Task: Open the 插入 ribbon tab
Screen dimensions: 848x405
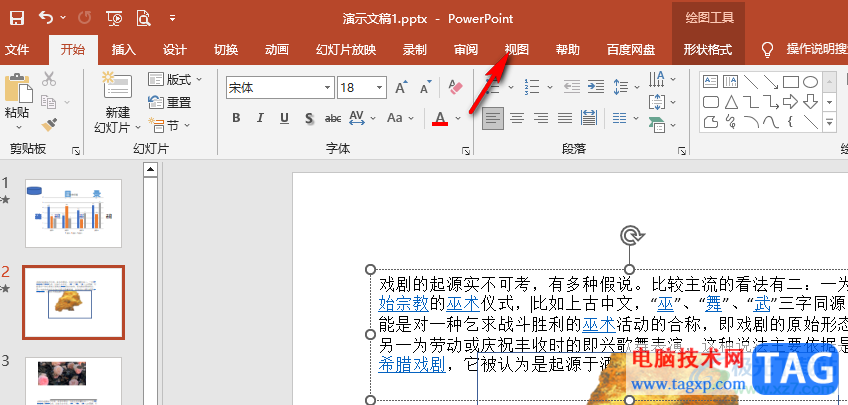Action: [124, 49]
